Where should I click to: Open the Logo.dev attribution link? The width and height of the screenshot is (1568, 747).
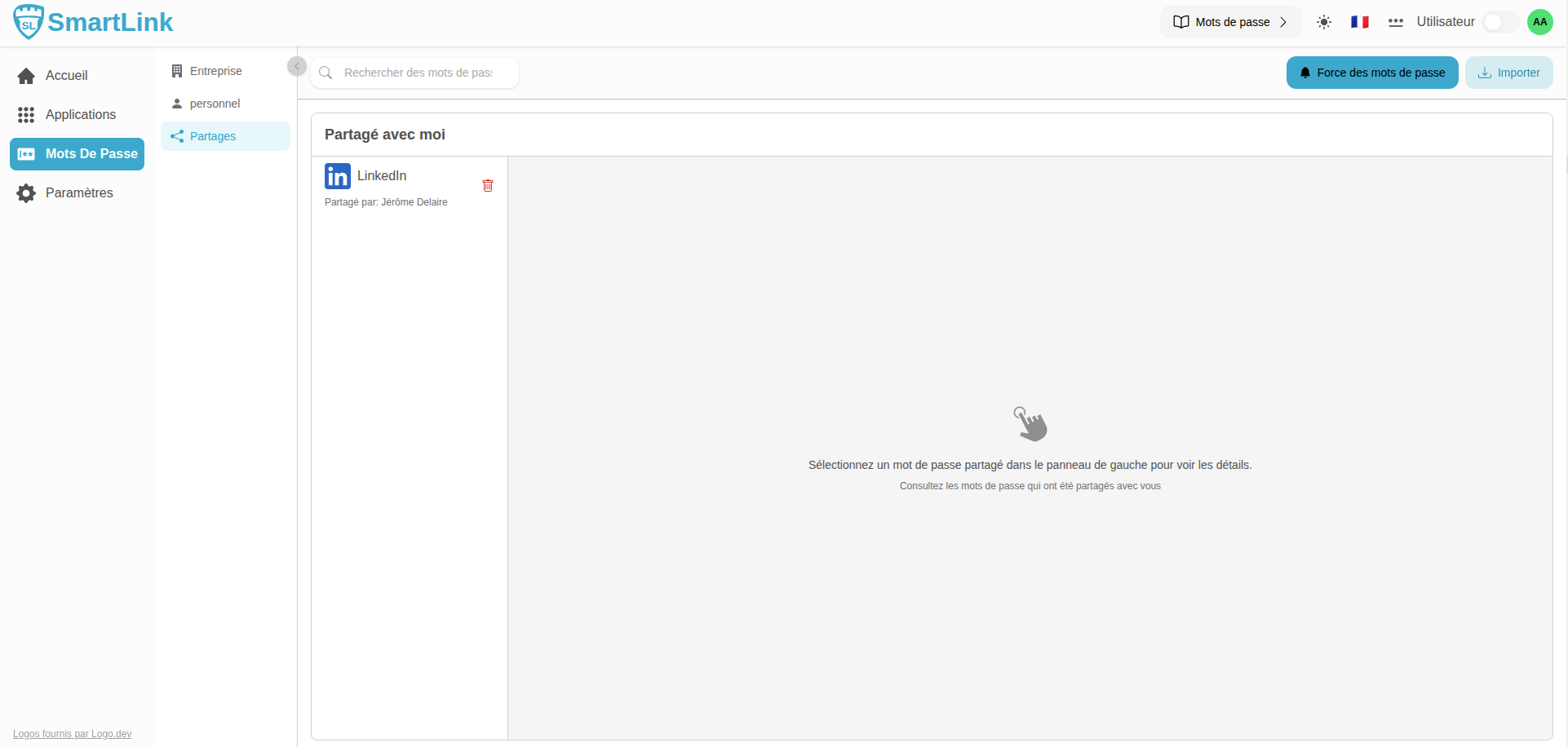click(x=72, y=734)
